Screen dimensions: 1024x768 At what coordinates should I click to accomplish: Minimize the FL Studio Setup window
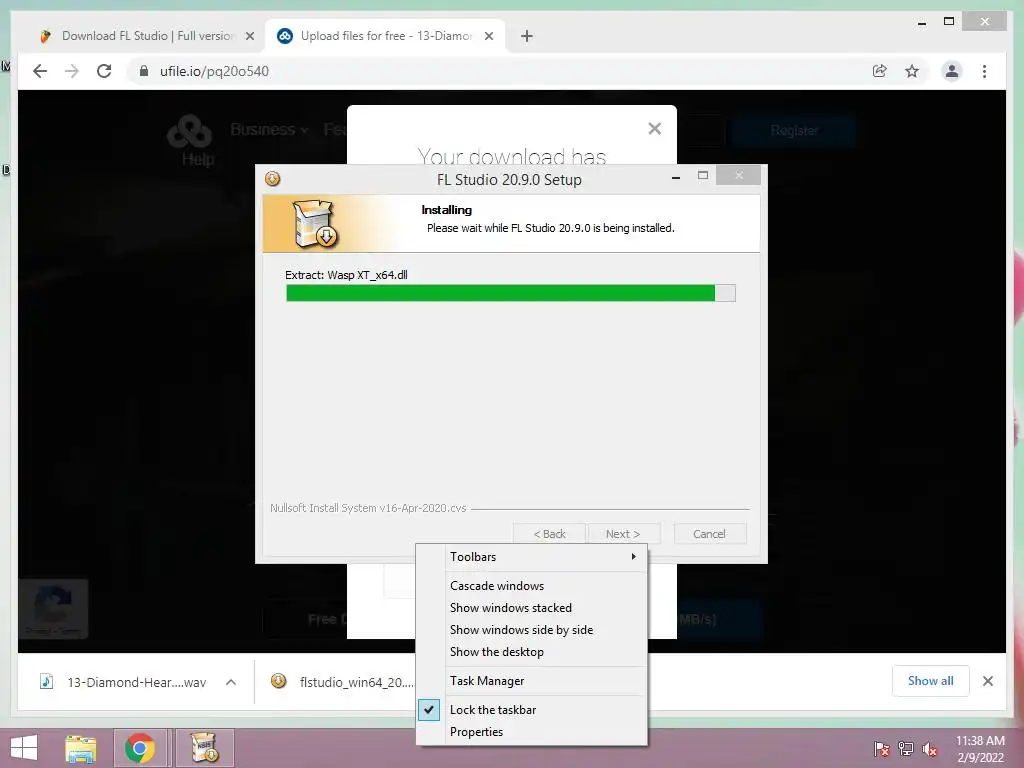click(x=676, y=176)
